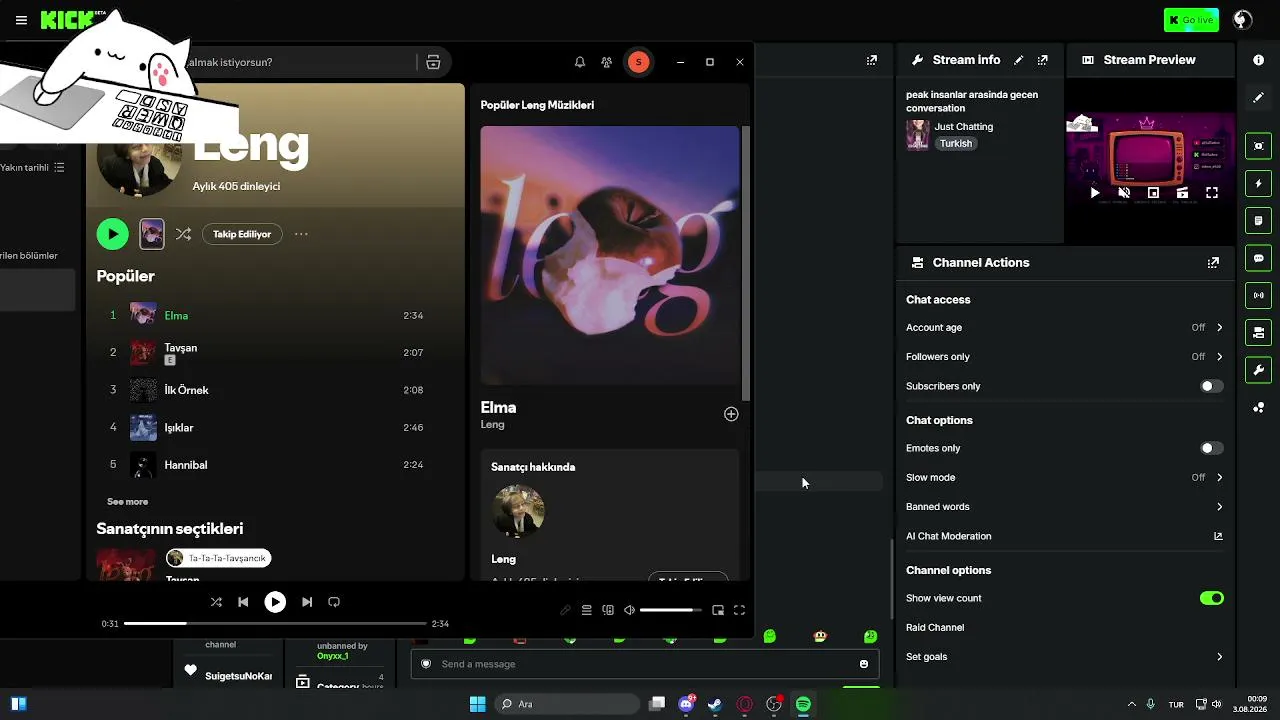Open the chat emote picker
This screenshot has height=720, width=1280.
click(x=864, y=664)
